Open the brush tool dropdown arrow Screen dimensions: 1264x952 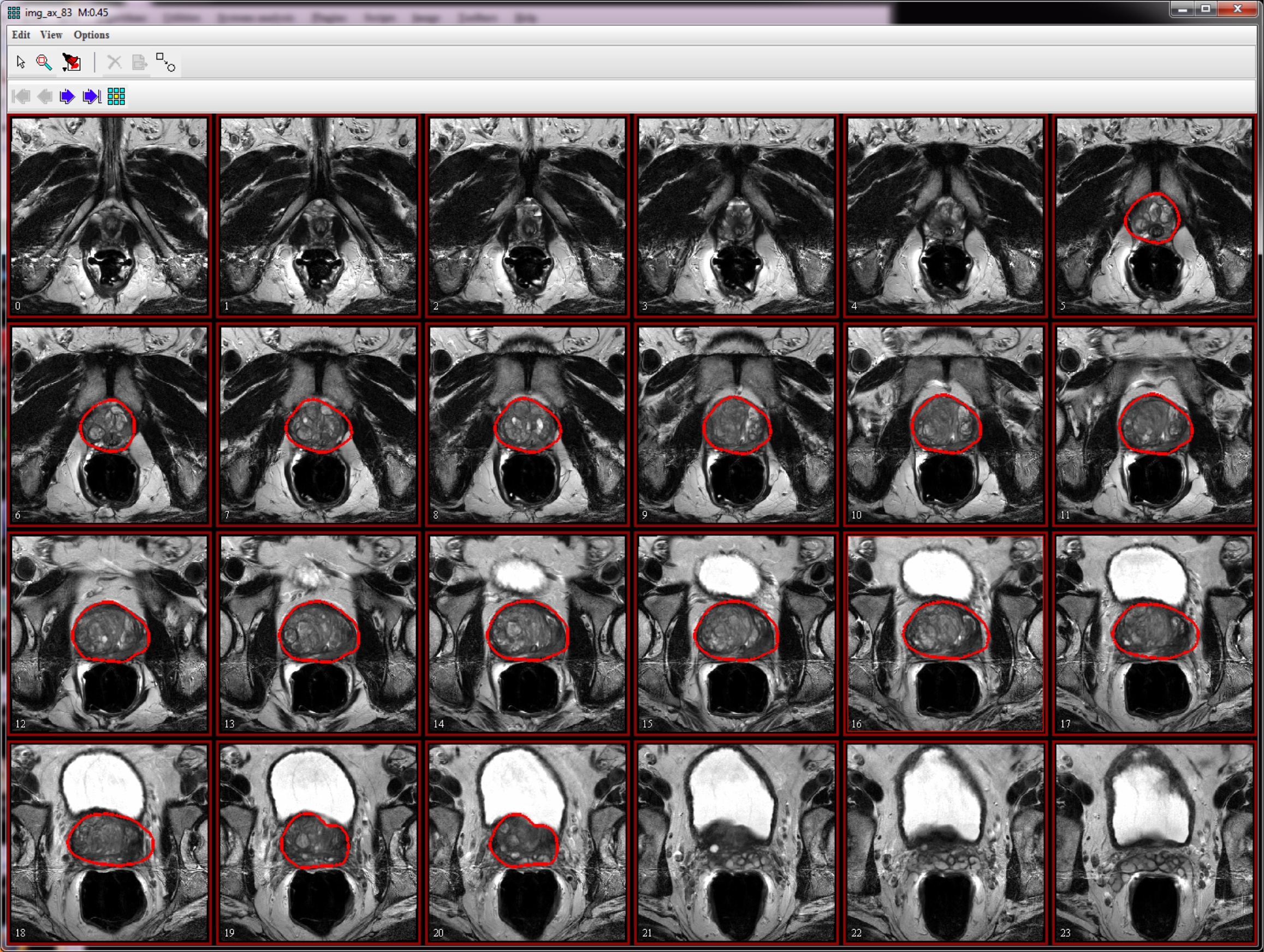tap(64, 69)
